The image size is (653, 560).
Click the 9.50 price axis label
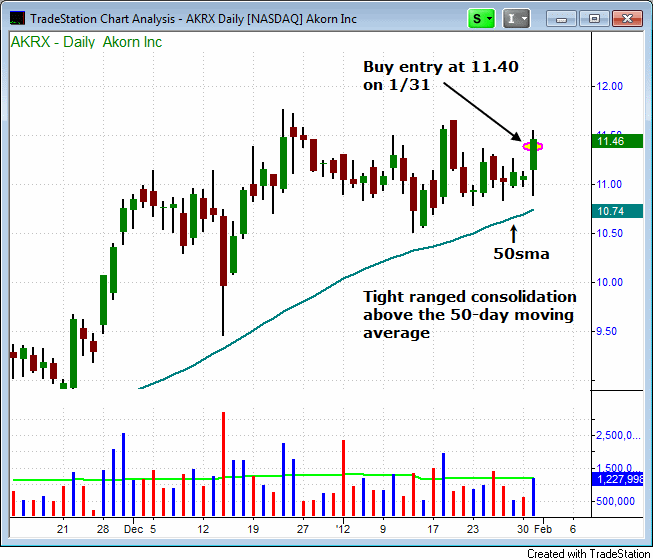609,331
